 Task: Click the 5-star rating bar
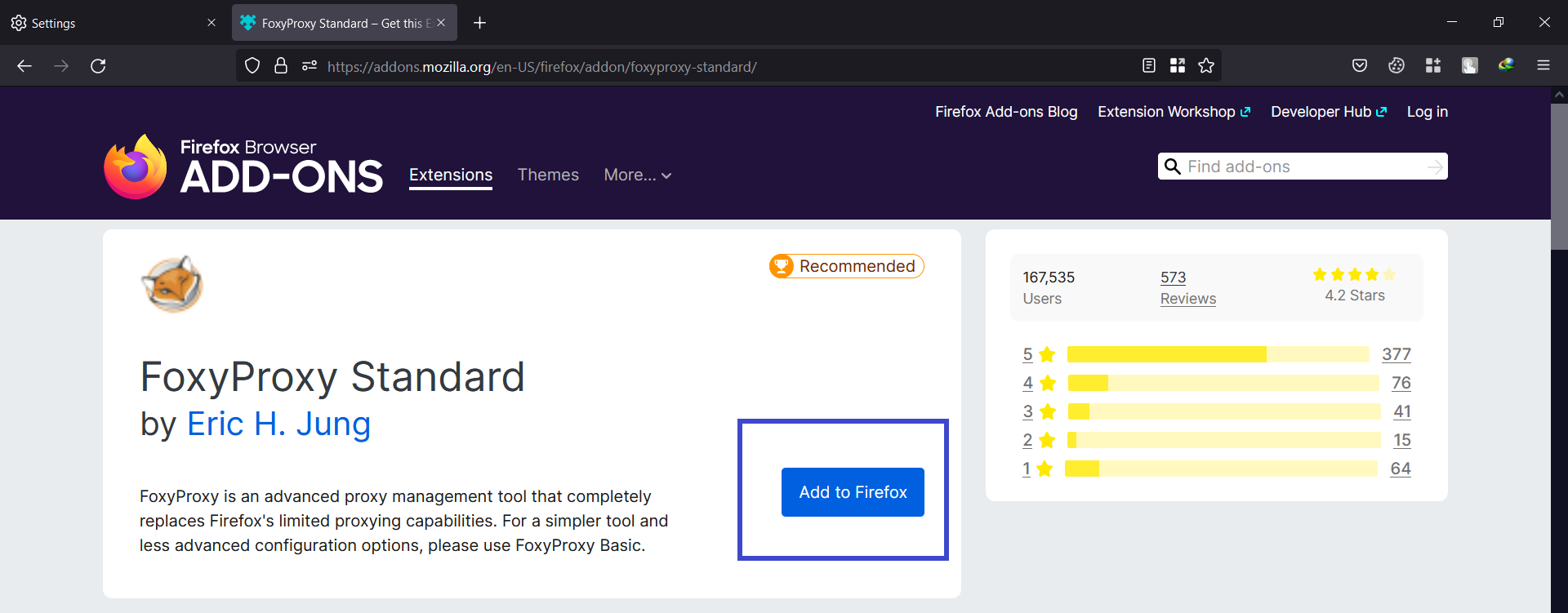(1218, 354)
